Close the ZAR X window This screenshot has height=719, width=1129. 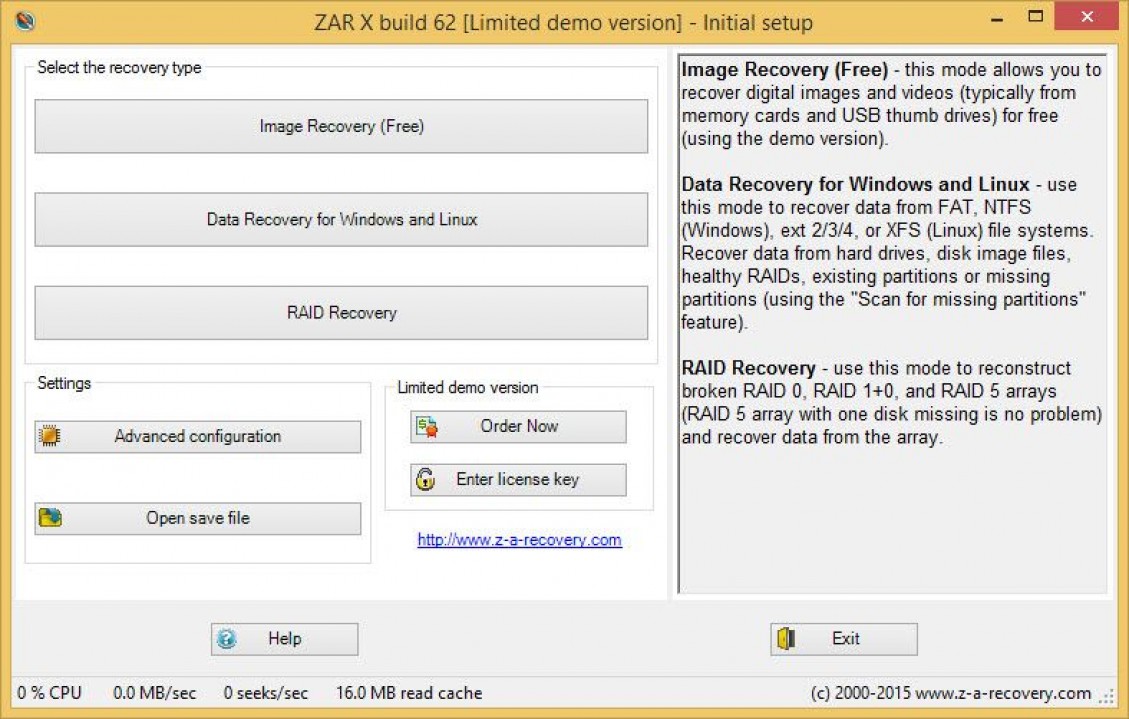1087,17
